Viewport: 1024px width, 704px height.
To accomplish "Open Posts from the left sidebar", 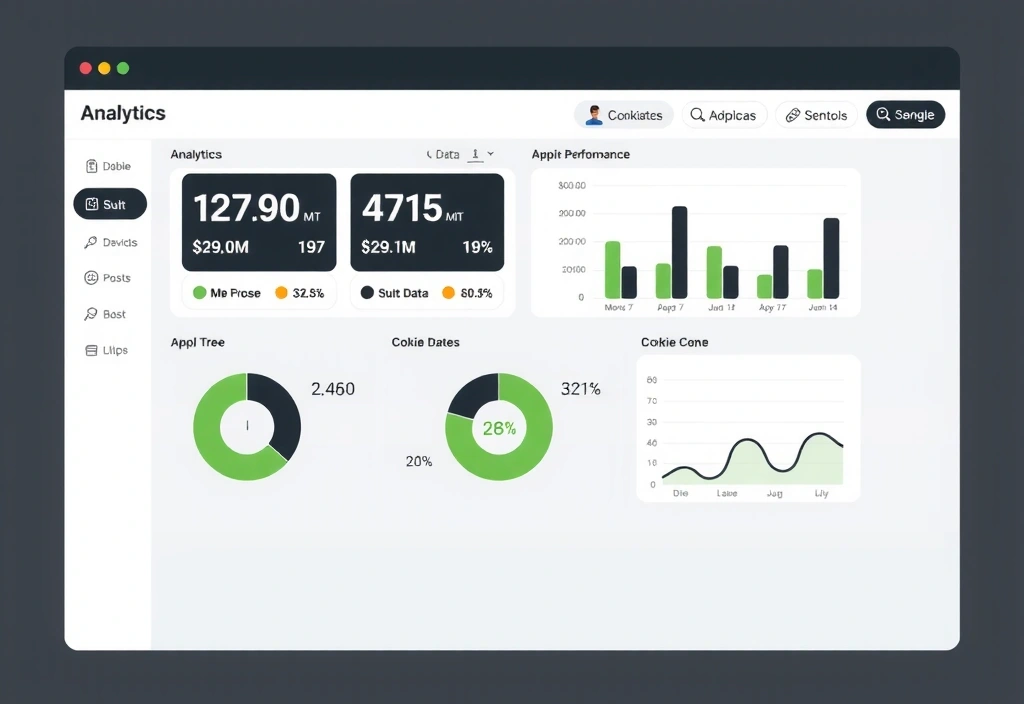I will (107, 278).
